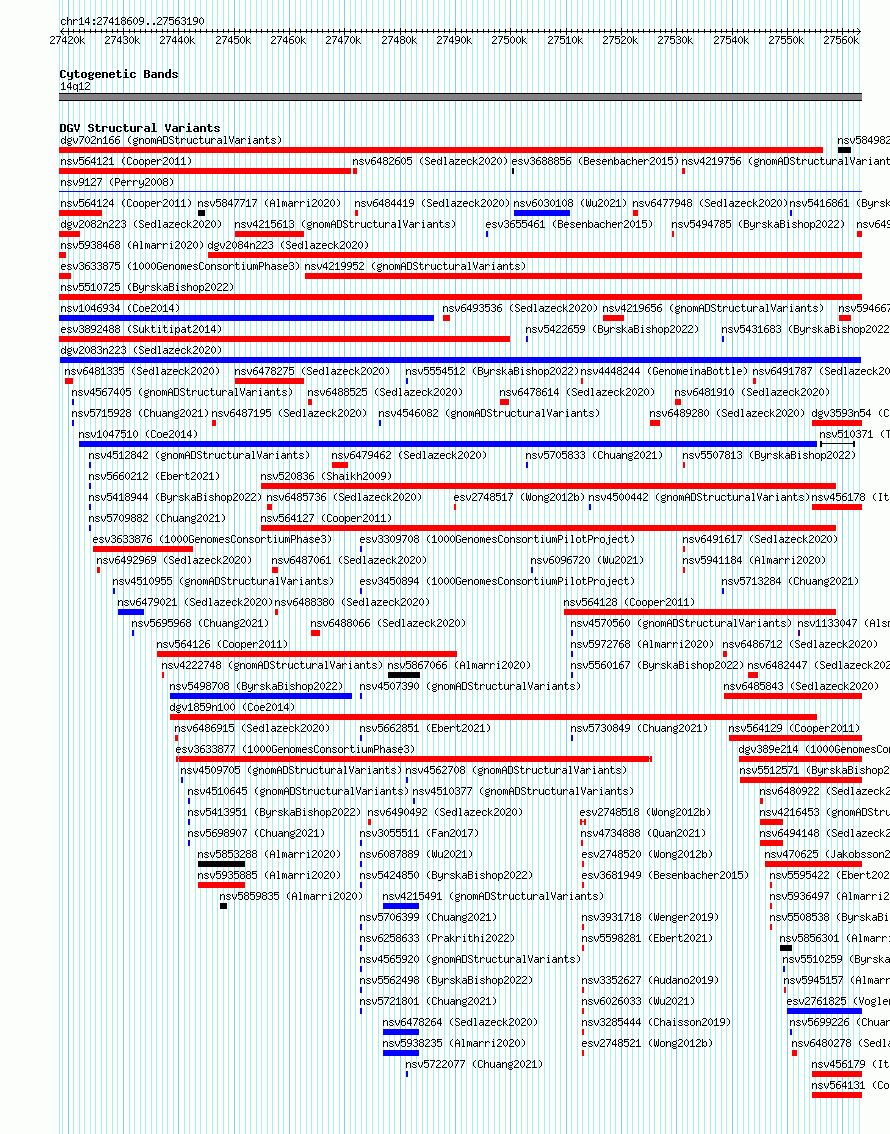
Task: Click the red bar under esv3633877
Action: coord(414,759)
